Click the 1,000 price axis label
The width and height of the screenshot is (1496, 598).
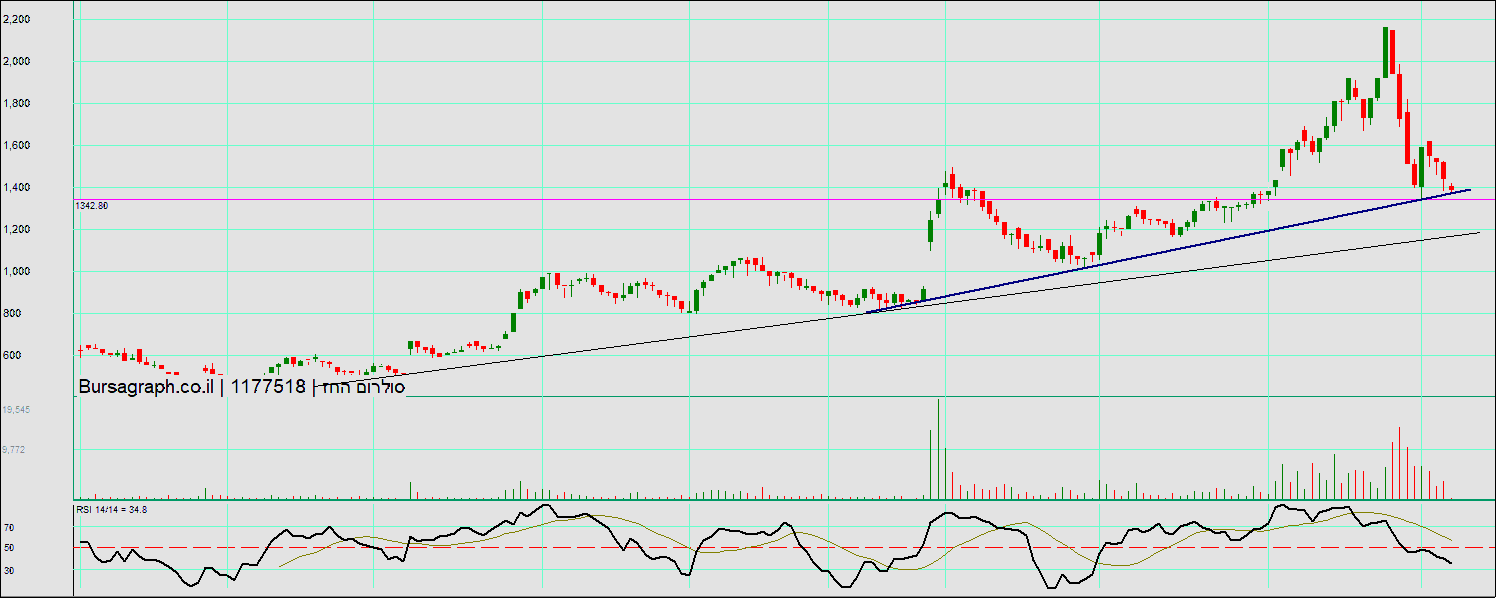[x=16, y=271]
